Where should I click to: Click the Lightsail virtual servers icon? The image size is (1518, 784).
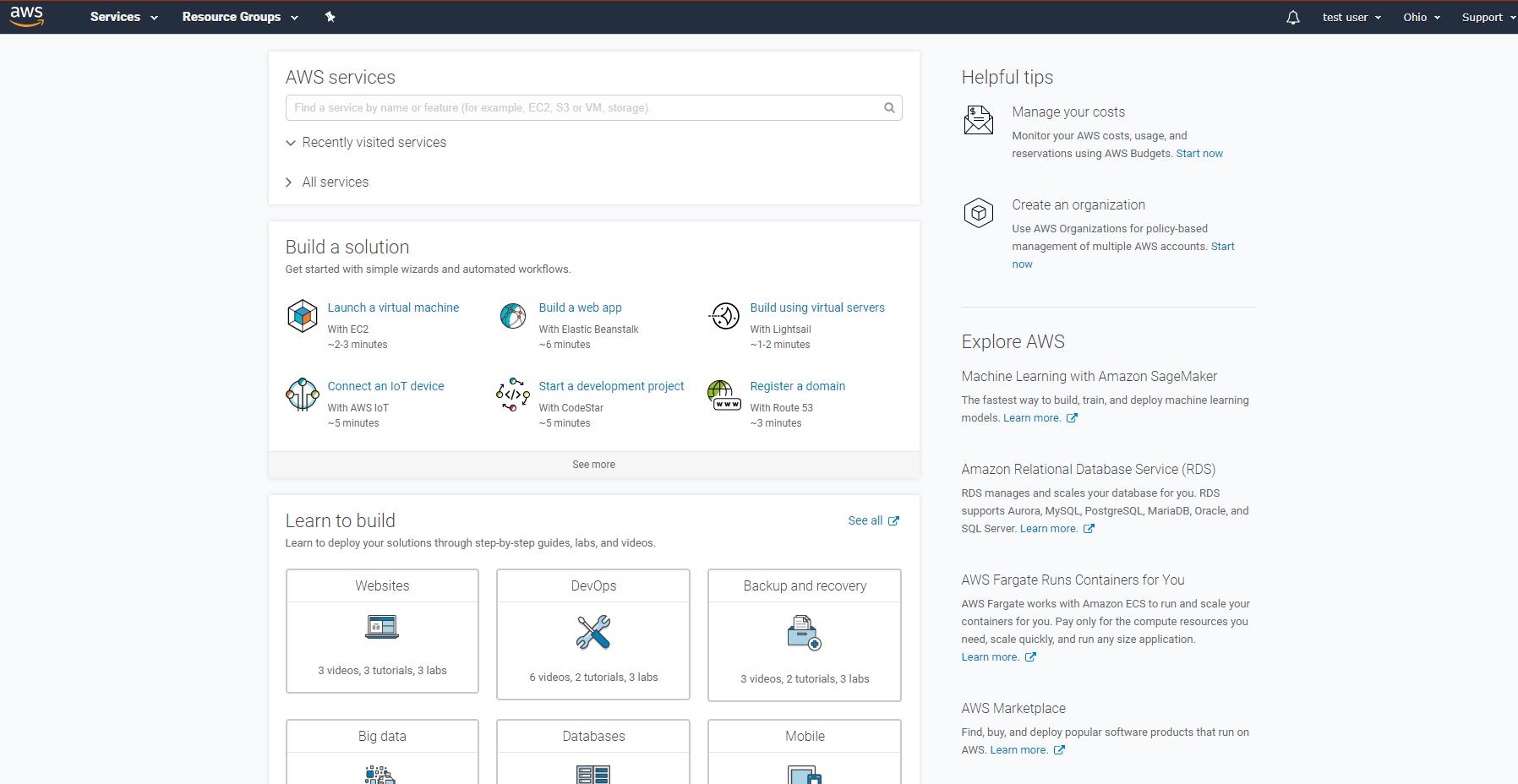pos(724,316)
